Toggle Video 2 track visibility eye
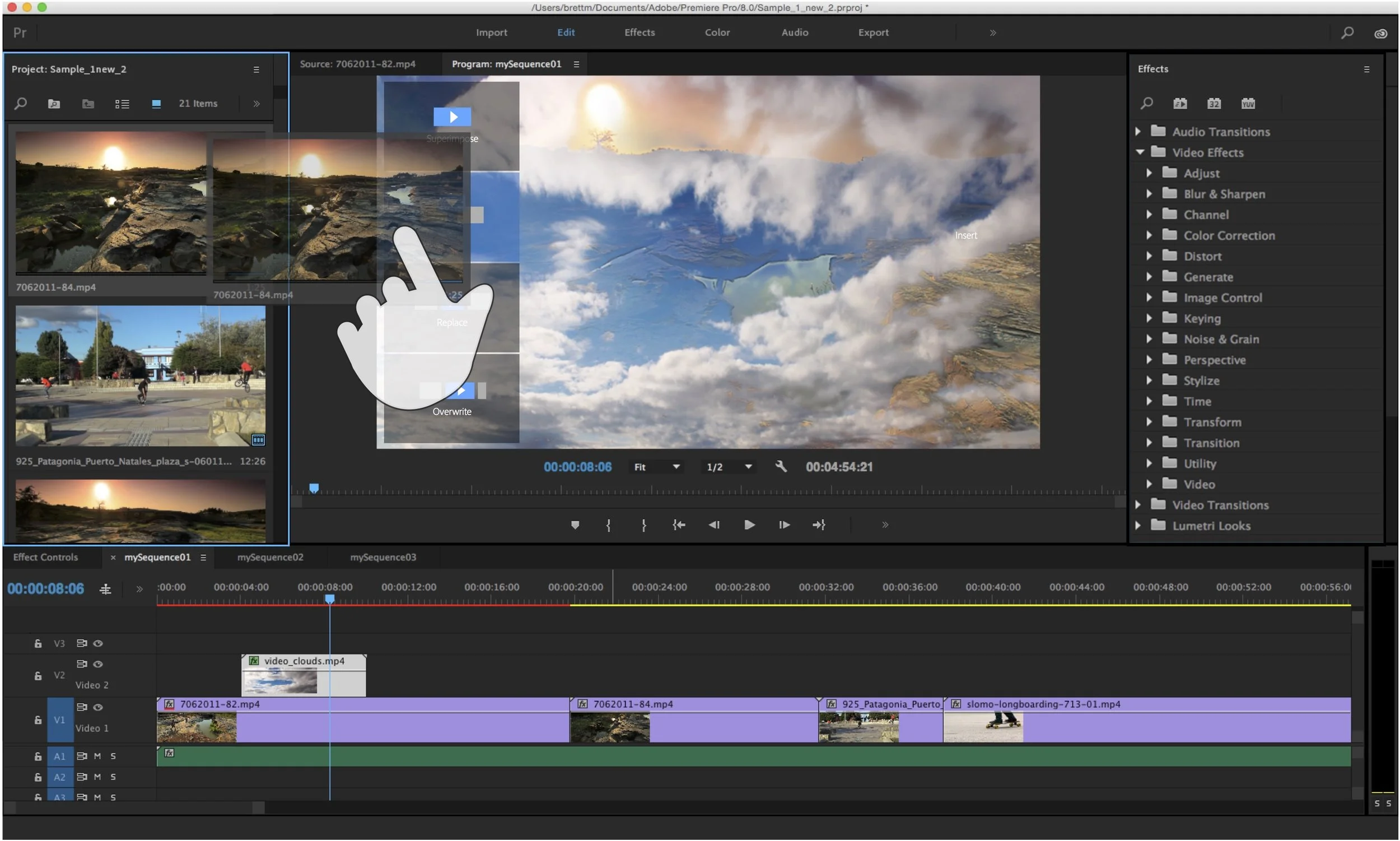Image resolution: width=1400 pixels, height=841 pixels. (x=97, y=663)
